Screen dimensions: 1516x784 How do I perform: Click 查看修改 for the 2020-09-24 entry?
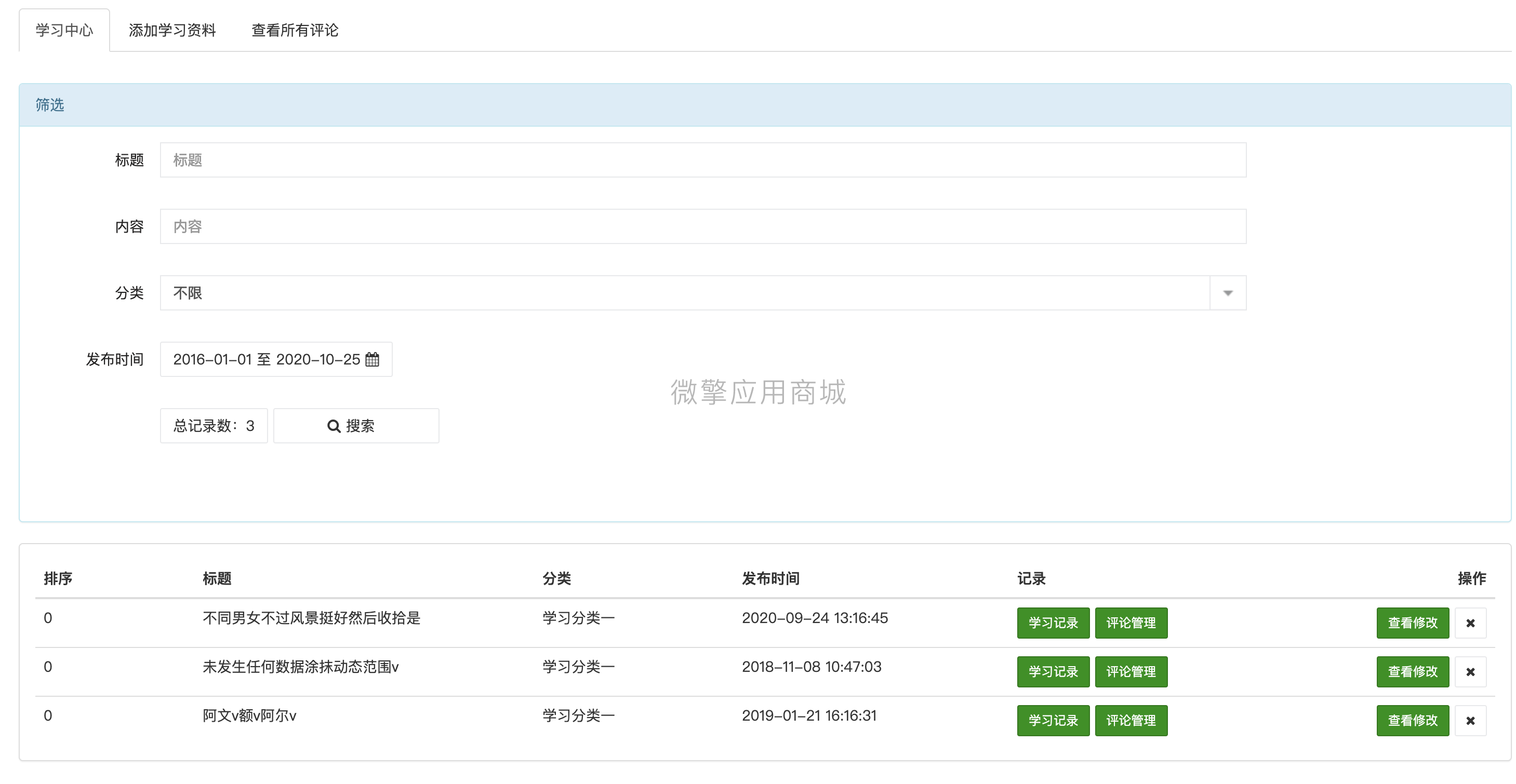[x=1413, y=623]
